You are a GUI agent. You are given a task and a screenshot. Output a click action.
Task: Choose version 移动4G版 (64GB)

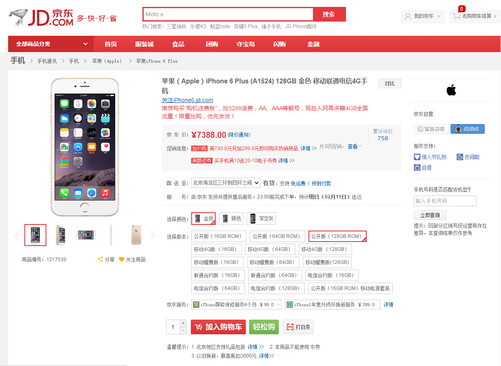[269, 249]
